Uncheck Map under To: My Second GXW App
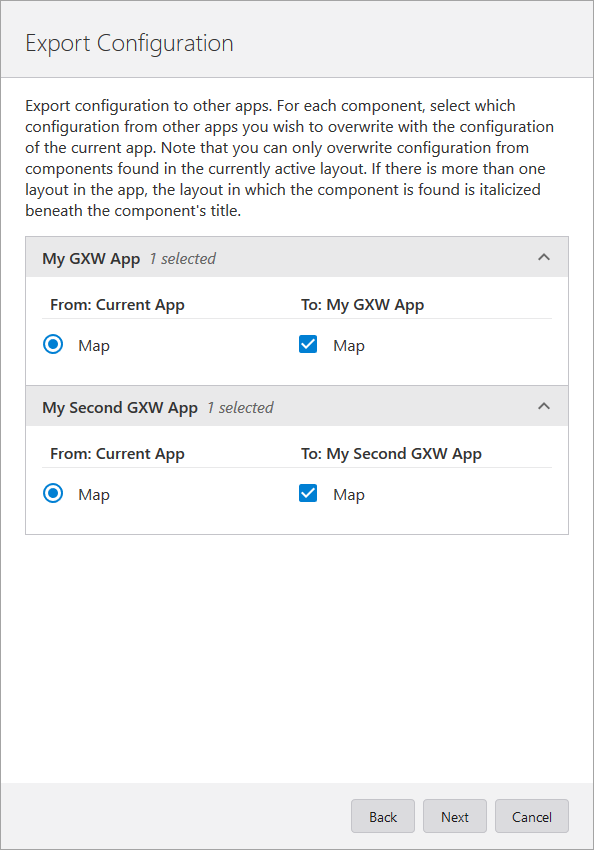 (308, 493)
